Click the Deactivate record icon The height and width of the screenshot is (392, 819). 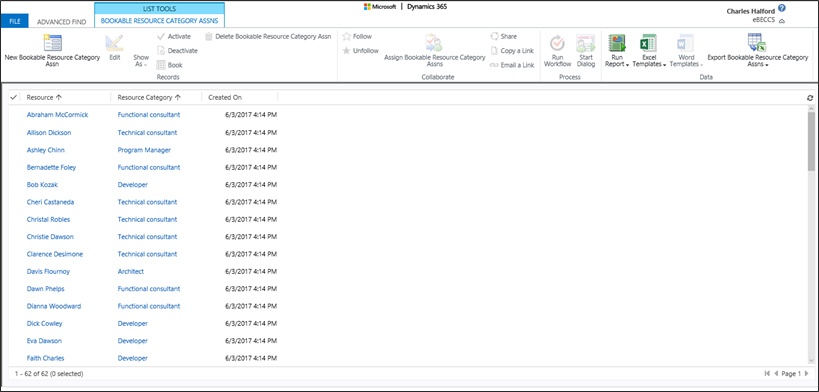point(161,51)
